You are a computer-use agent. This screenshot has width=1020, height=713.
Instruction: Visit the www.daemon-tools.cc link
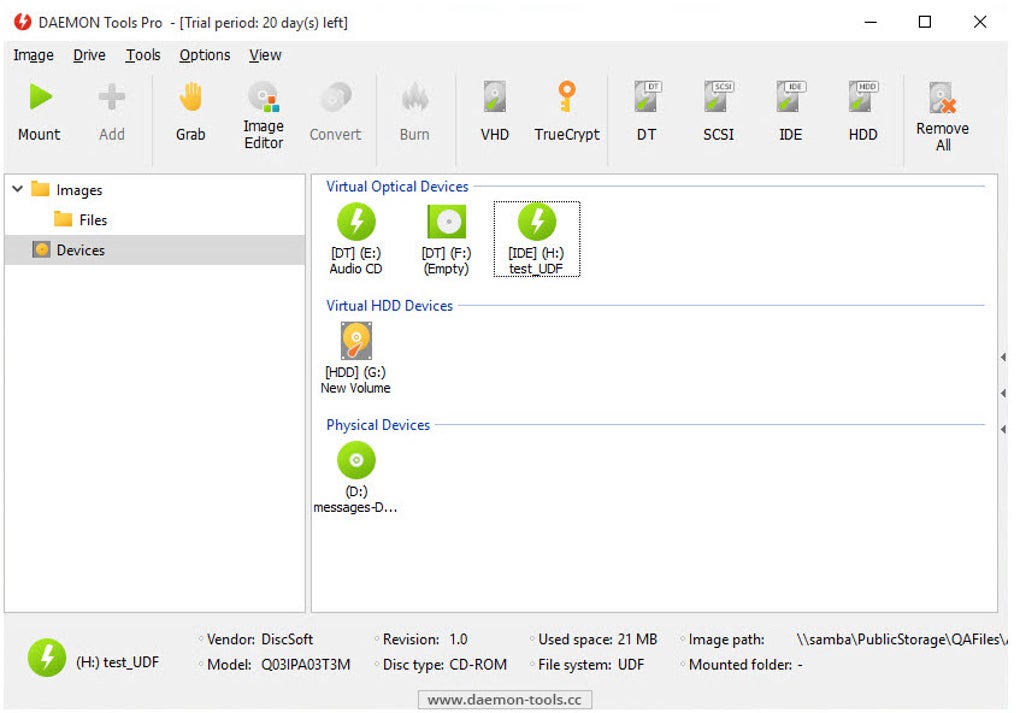click(505, 700)
